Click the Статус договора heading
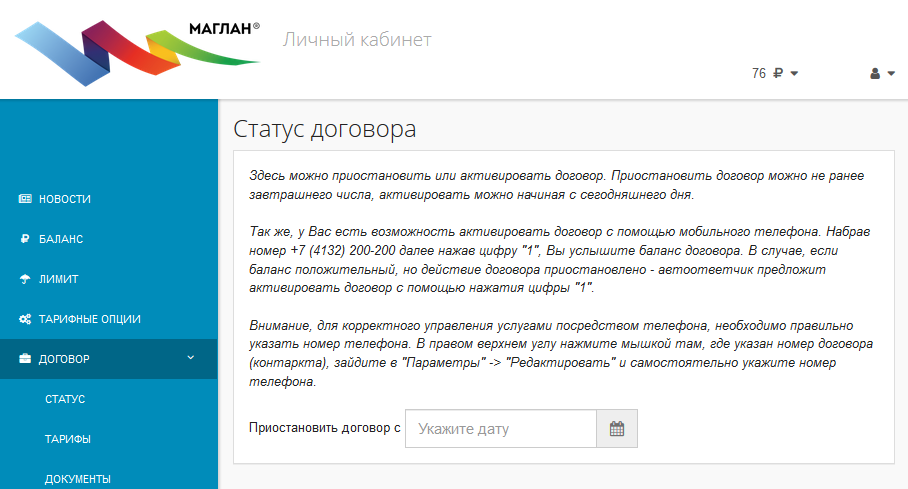Image resolution: width=908 pixels, height=489 pixels. [325, 129]
